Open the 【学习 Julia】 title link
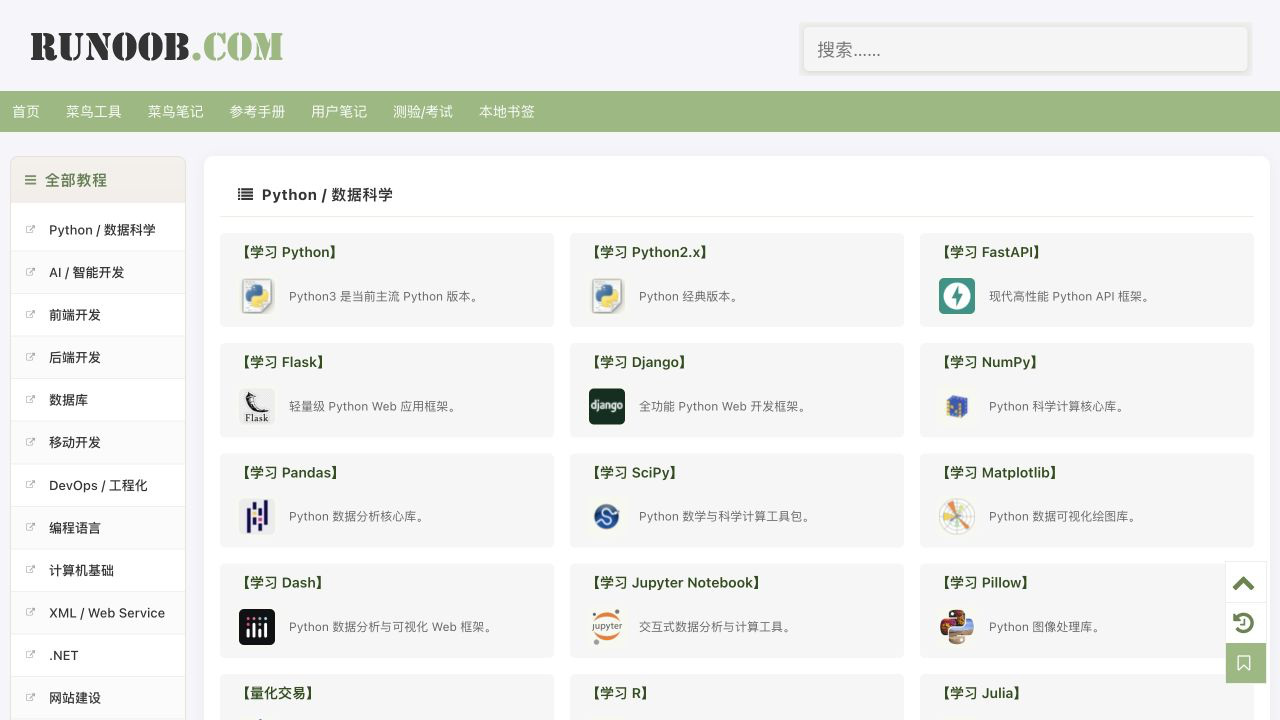 [x=982, y=692]
